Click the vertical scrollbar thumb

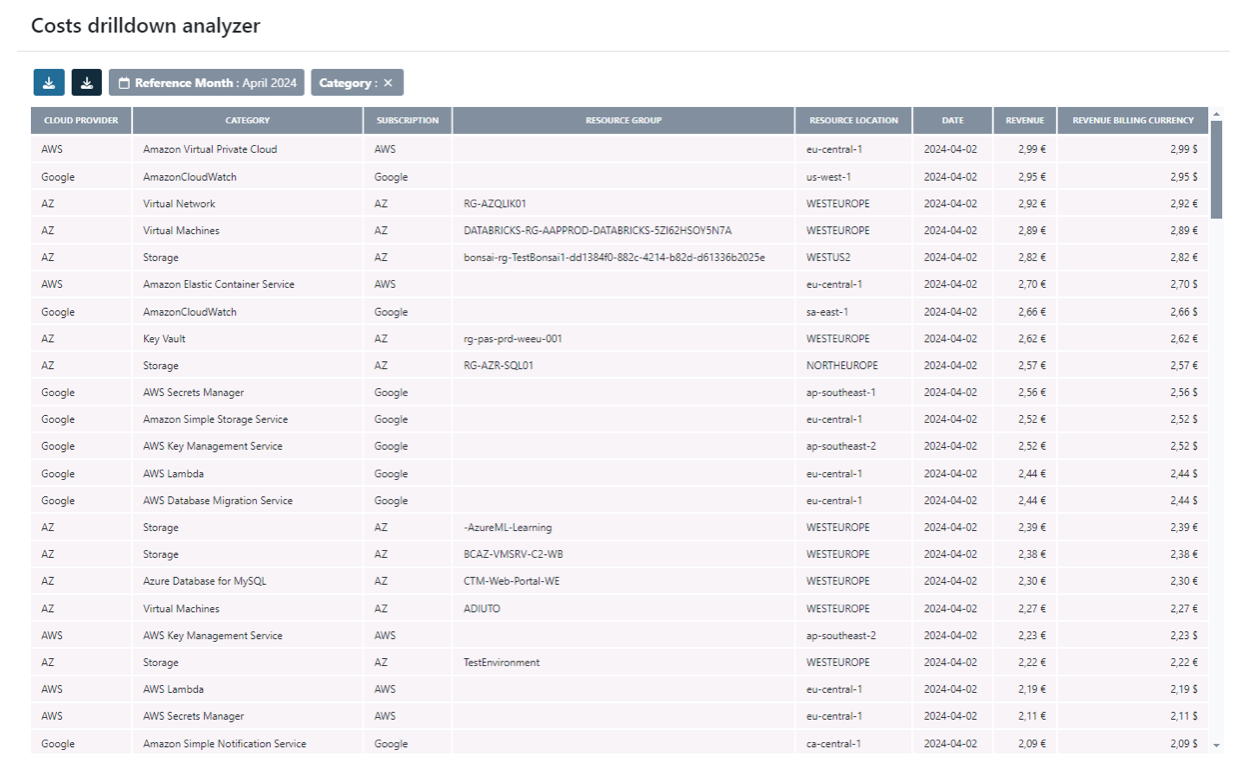(x=1216, y=168)
